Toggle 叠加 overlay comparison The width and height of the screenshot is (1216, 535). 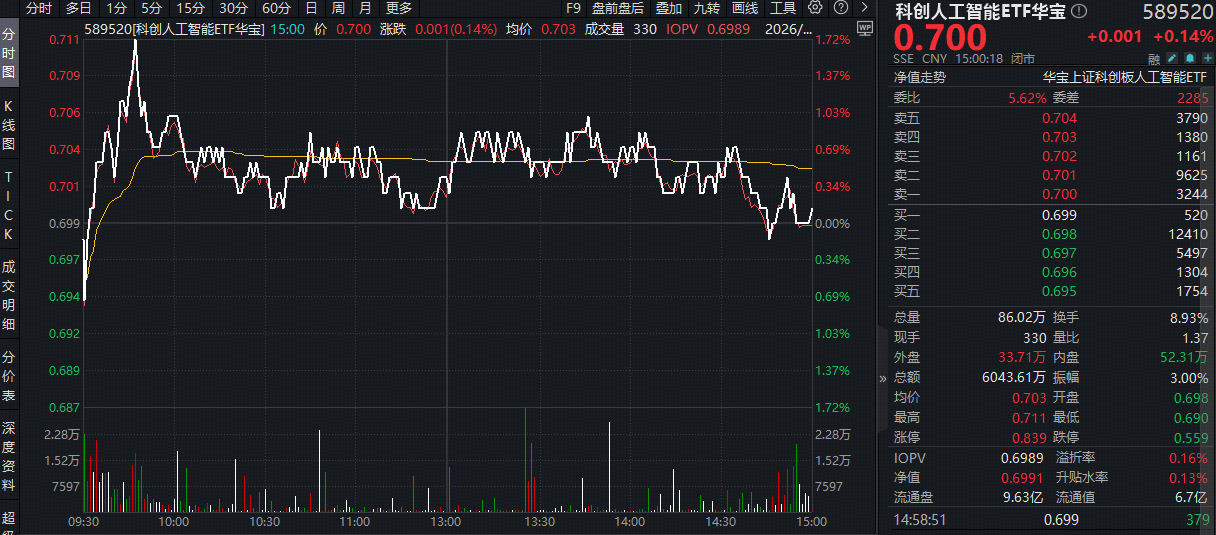(x=669, y=8)
